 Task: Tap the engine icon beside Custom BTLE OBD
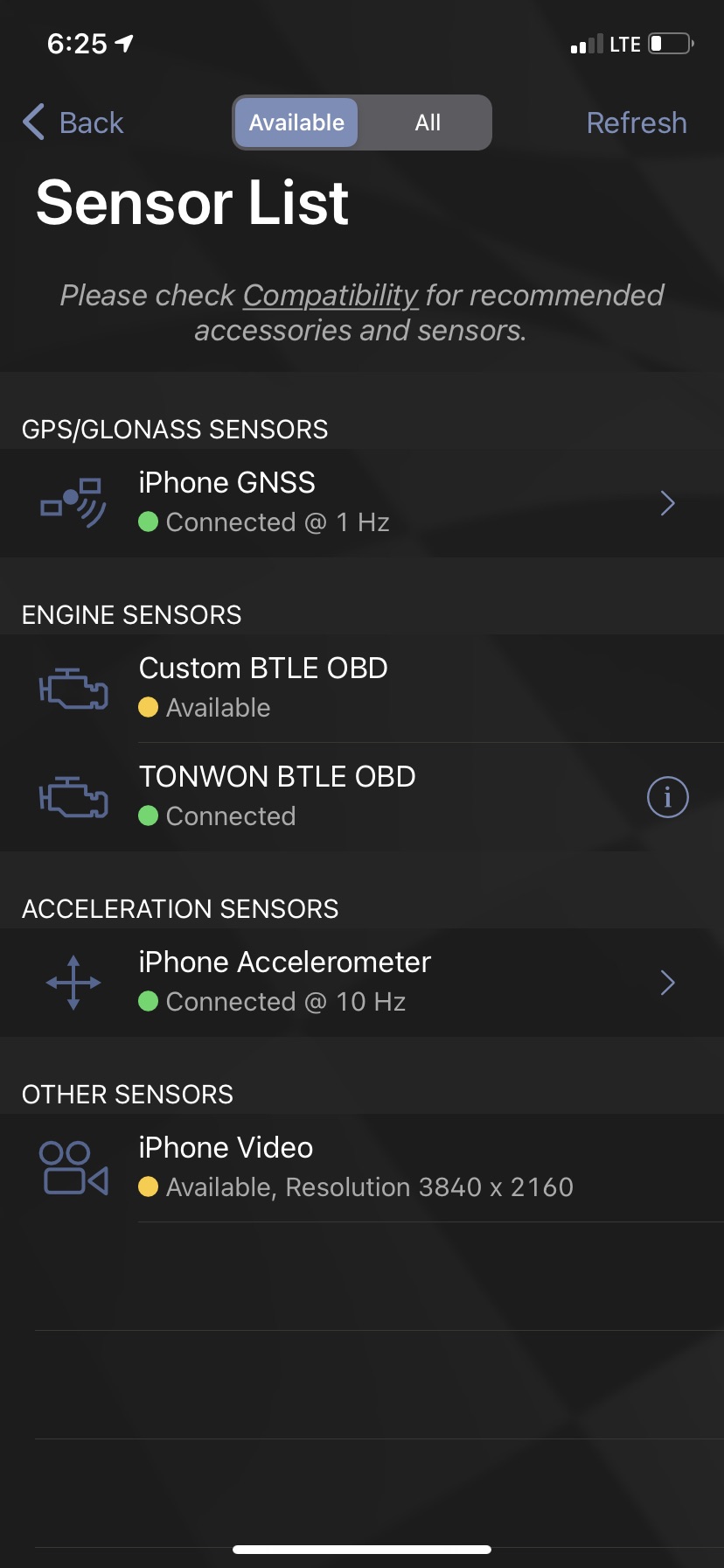74,689
